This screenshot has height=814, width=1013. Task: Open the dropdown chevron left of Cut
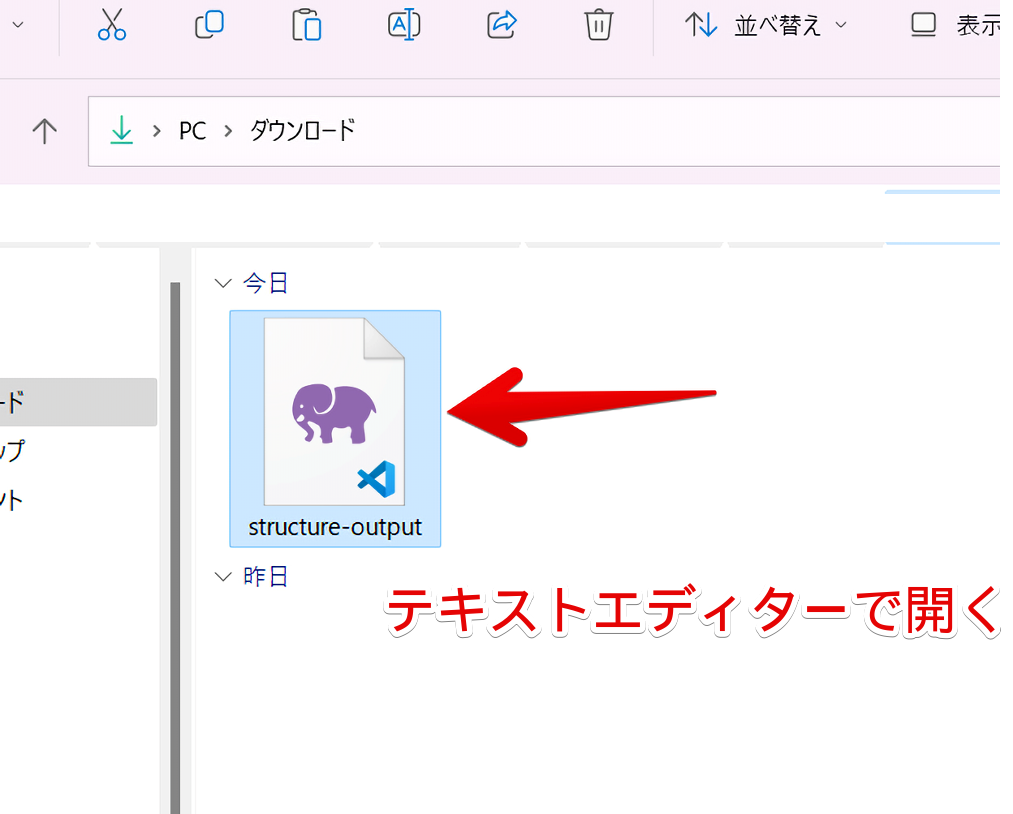pyautogui.click(x=18, y=25)
